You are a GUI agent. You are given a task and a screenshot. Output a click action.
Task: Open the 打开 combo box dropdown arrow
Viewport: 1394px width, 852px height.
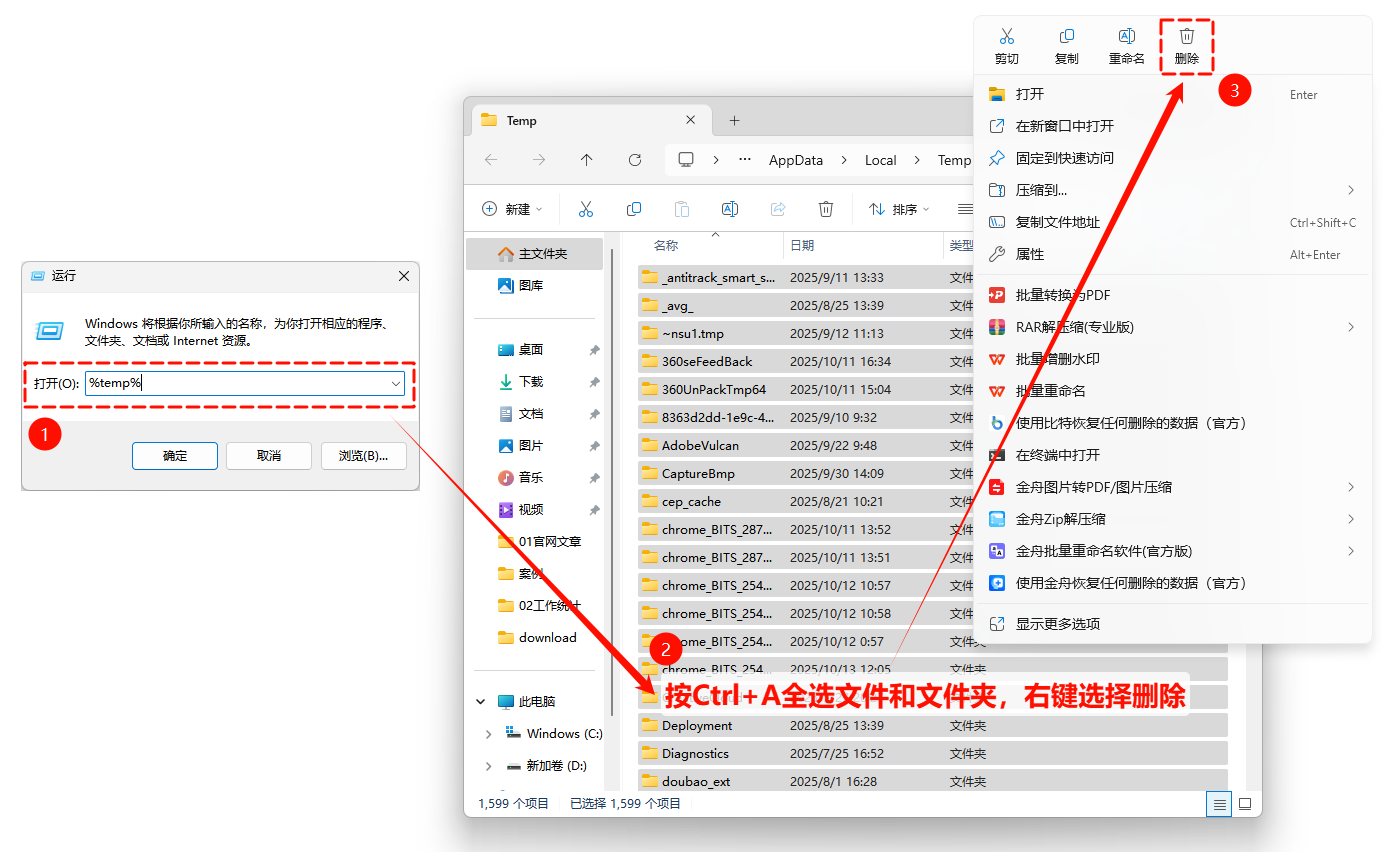(396, 383)
